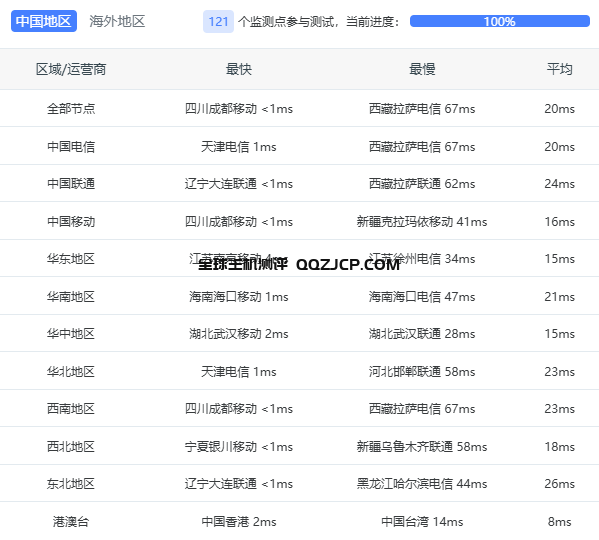Switch to the 海外地区 tab
The image size is (599, 540).
point(117,21)
